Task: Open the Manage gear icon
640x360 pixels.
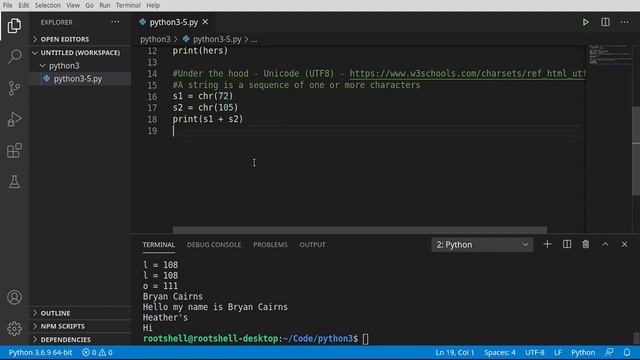Action: [14, 329]
